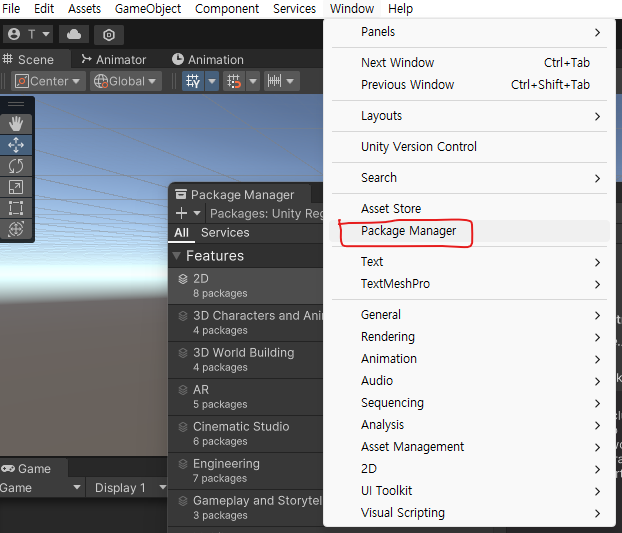Switch to the Game tab

tap(33, 469)
